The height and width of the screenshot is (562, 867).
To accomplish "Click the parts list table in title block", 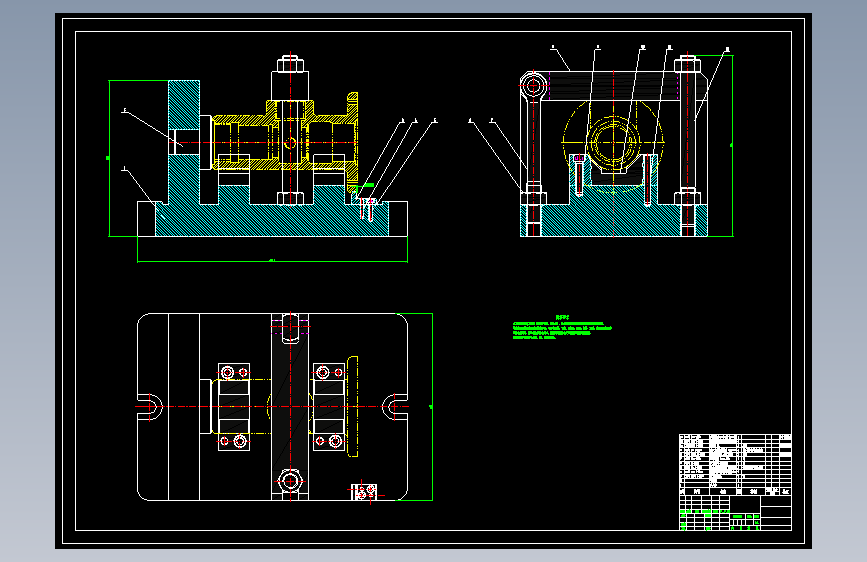I will [x=735, y=465].
